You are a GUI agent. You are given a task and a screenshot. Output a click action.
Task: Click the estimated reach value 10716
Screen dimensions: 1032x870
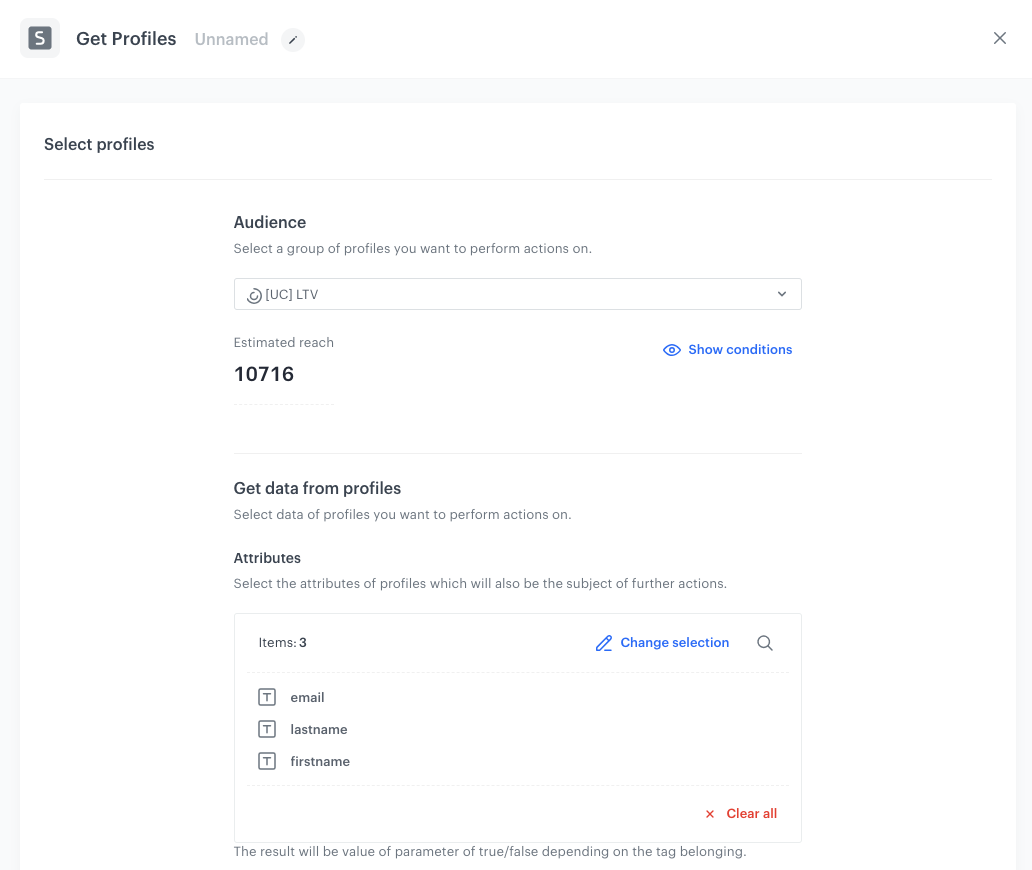(263, 374)
